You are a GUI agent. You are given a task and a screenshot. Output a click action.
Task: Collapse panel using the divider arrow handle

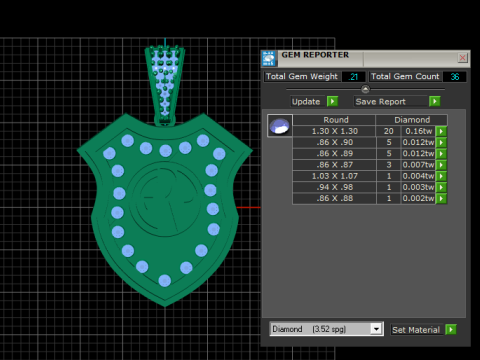pyautogui.click(x=366, y=89)
